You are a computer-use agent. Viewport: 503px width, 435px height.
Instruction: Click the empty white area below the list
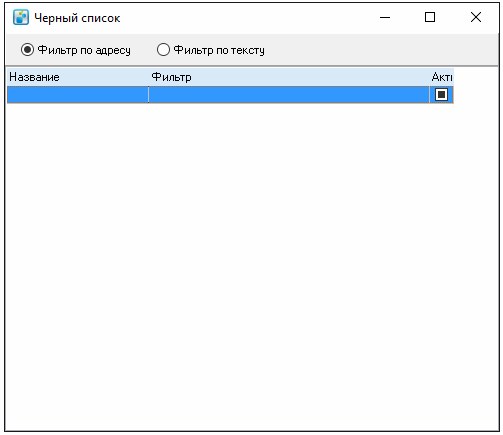252,267
